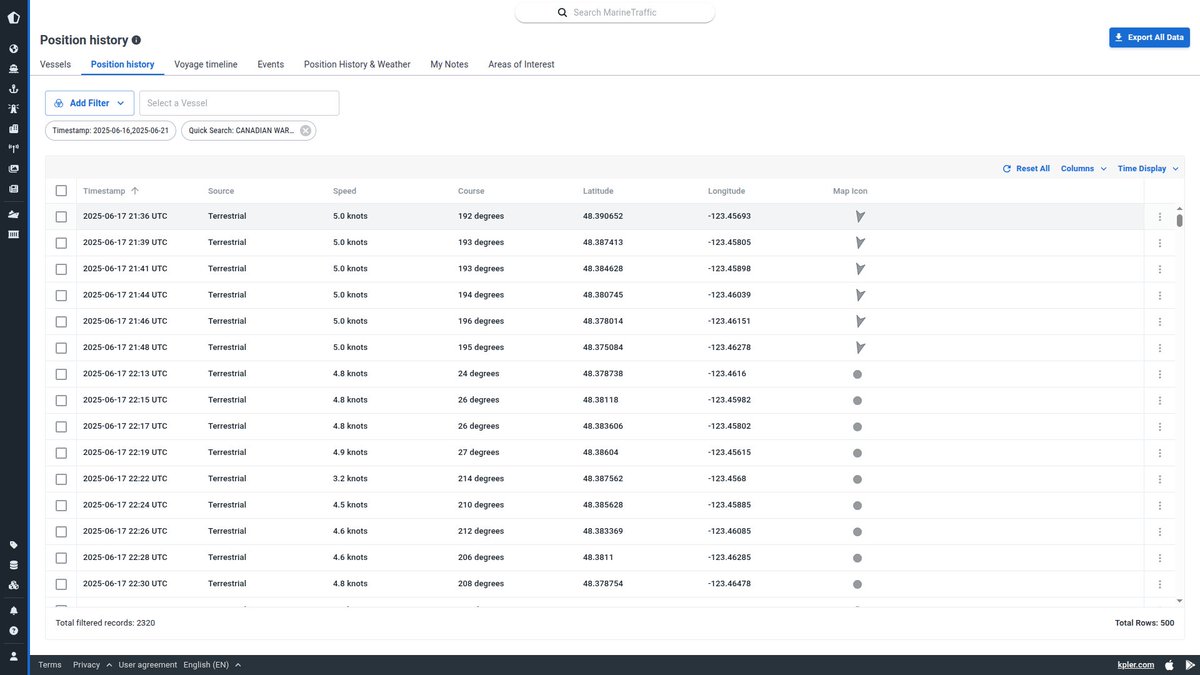
Task: Open the fleet ship icon in sidebar
Action: pyautogui.click(x=14, y=214)
